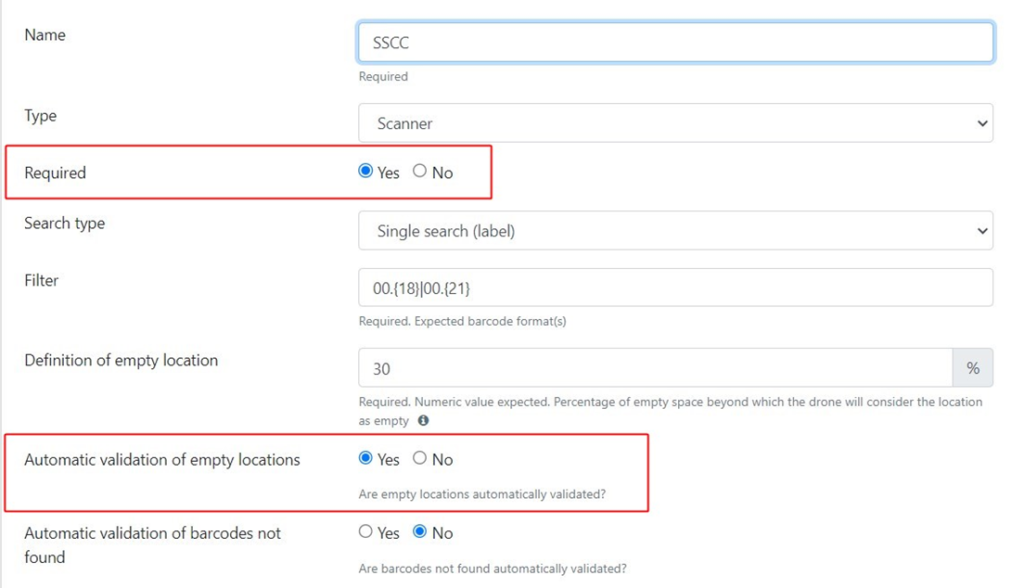This screenshot has height=588, width=1024.
Task: Click the Yes label next to Required
Action: click(388, 173)
